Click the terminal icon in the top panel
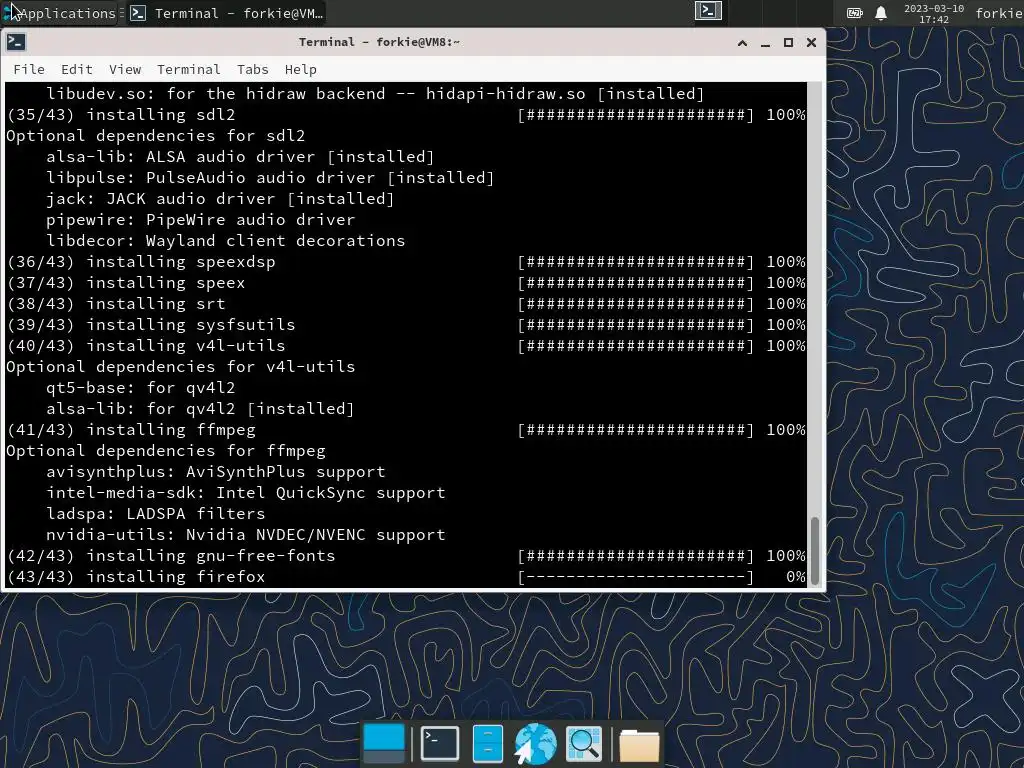The image size is (1024, 768). pyautogui.click(x=708, y=11)
